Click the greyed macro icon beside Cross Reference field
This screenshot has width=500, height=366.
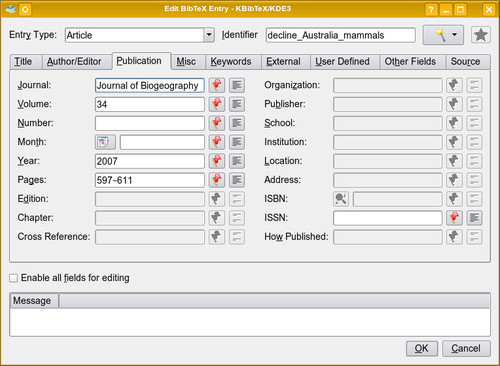[x=217, y=237]
